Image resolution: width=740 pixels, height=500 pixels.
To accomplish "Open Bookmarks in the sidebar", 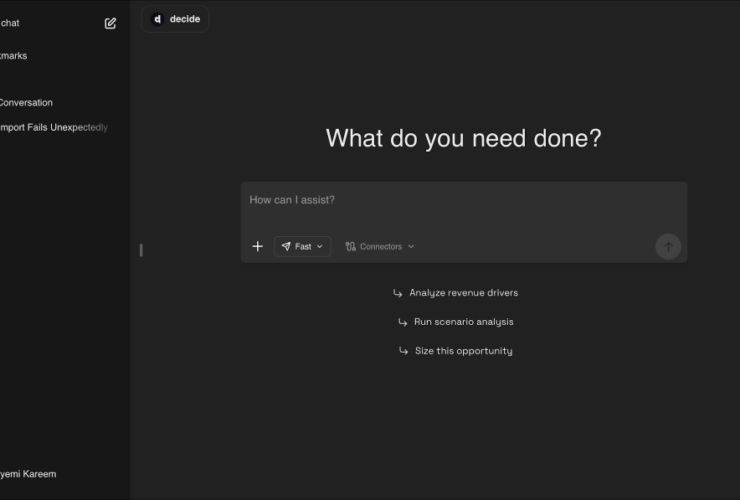I will 14,56.
